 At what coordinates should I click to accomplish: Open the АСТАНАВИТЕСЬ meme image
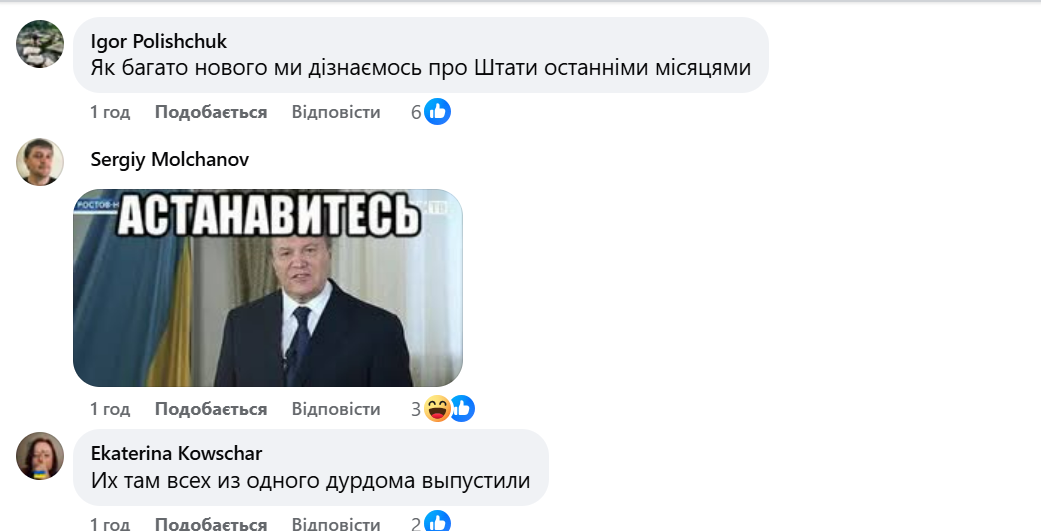coord(268,288)
